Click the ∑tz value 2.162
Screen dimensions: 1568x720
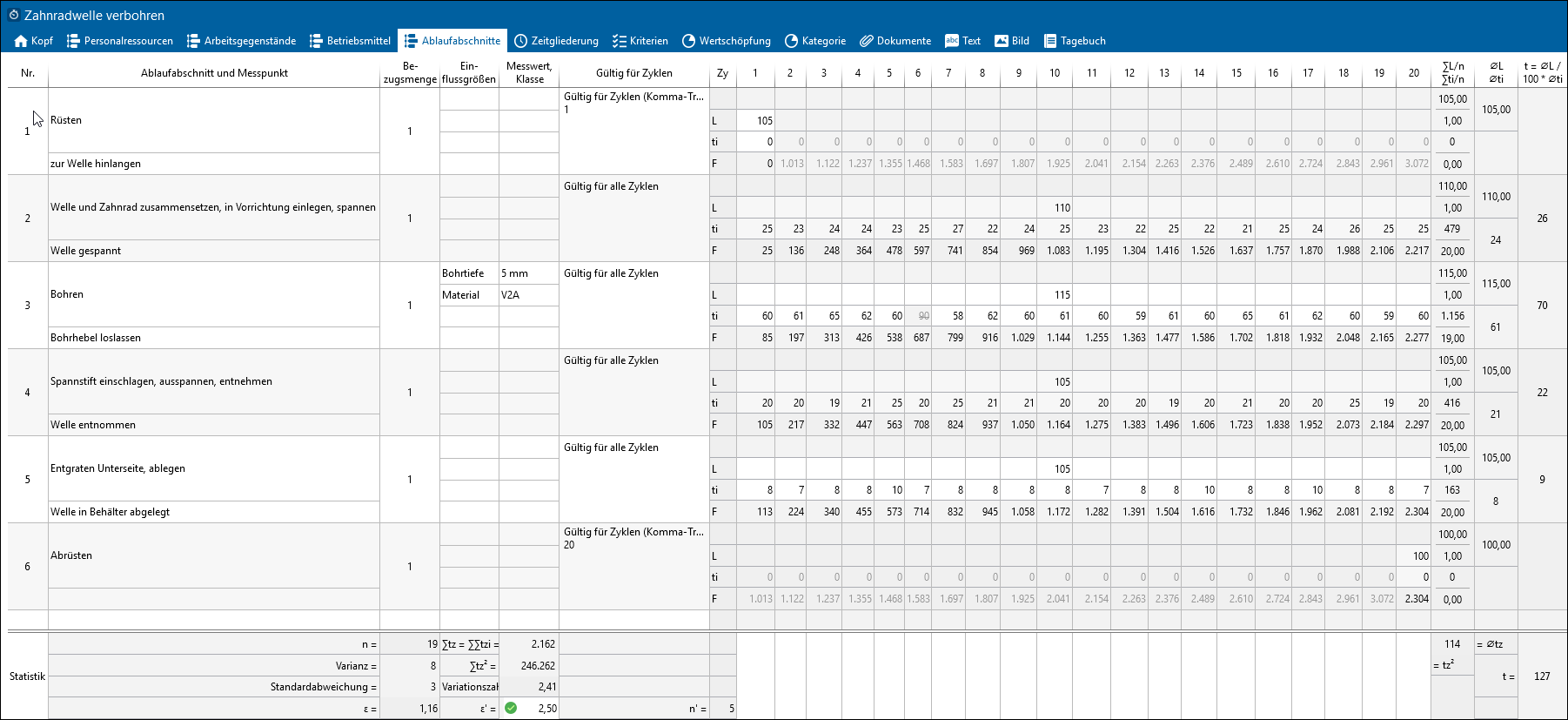[x=529, y=644]
